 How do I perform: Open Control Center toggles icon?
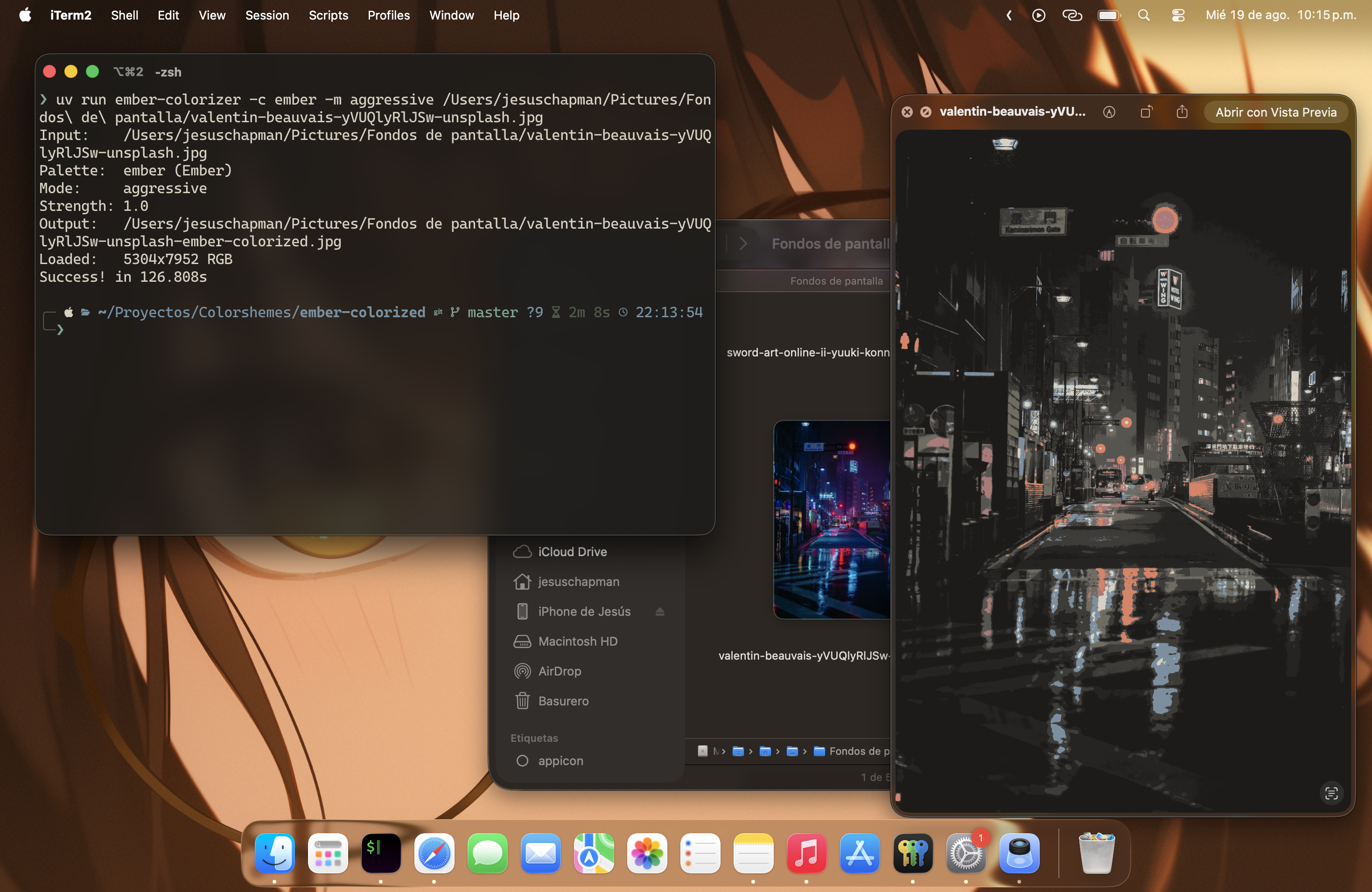point(1178,15)
